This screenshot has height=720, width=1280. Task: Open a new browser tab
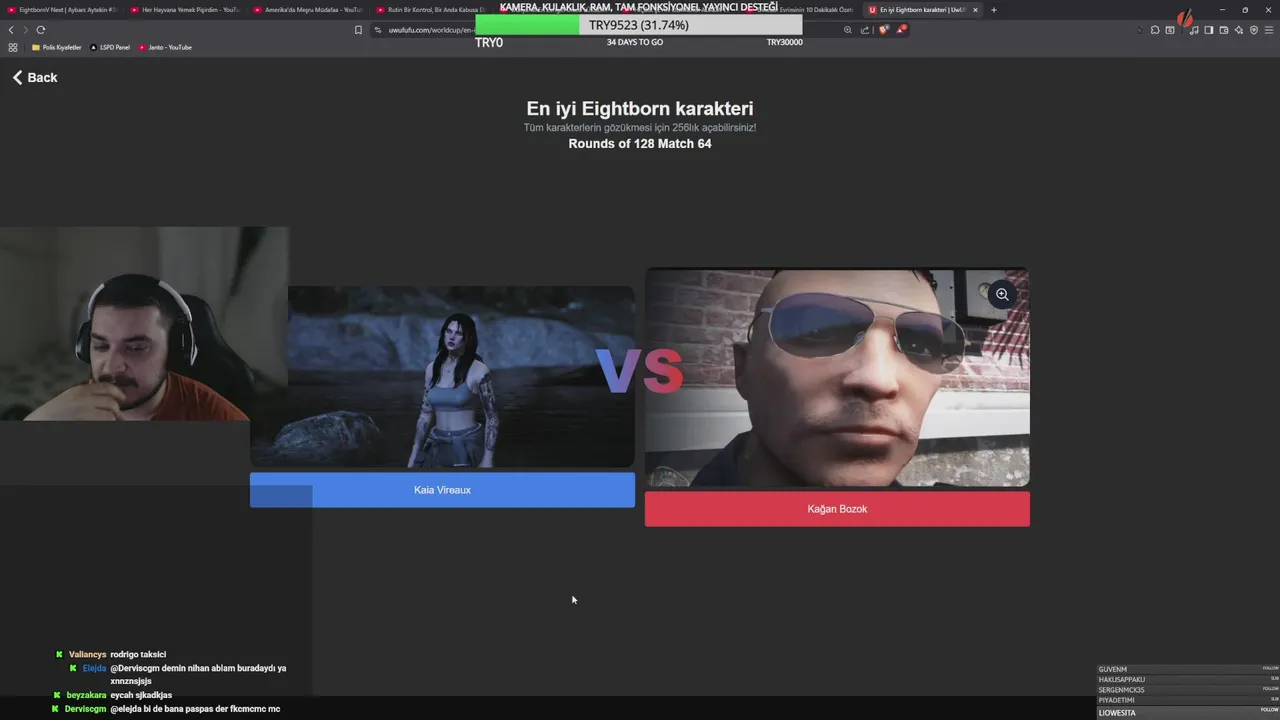click(x=993, y=10)
